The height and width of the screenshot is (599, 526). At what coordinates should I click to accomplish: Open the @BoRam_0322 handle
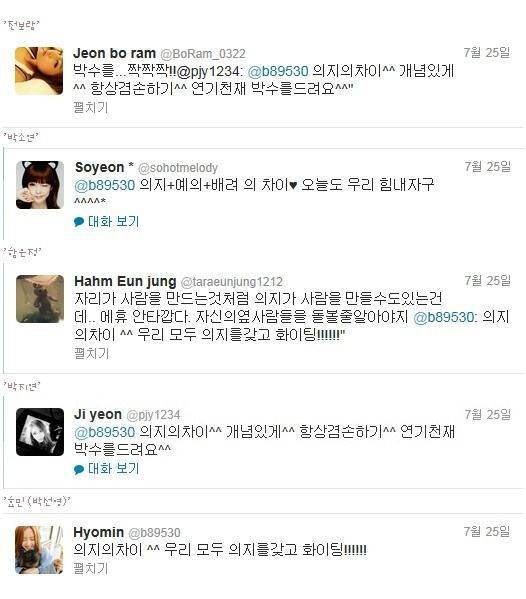pos(203,53)
